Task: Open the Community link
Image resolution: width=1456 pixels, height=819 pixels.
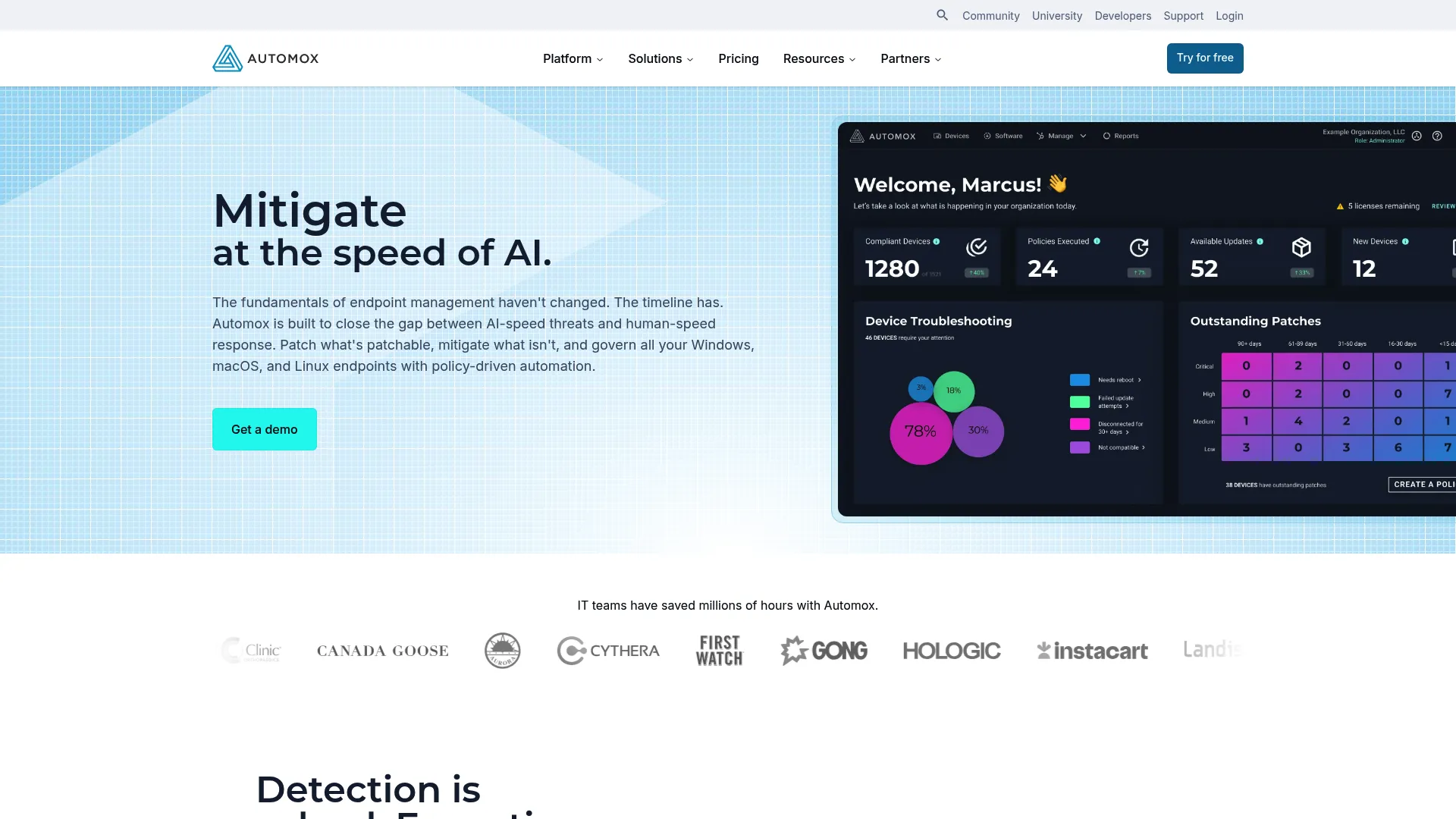Action: [990, 16]
